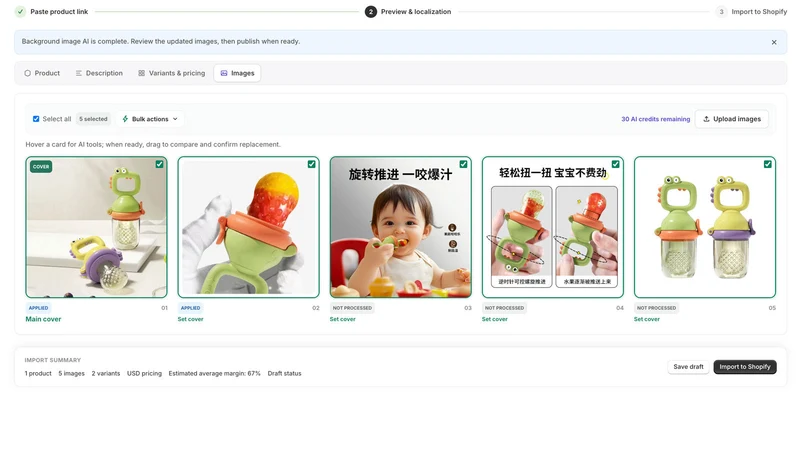Select the Images tab

tap(237, 73)
